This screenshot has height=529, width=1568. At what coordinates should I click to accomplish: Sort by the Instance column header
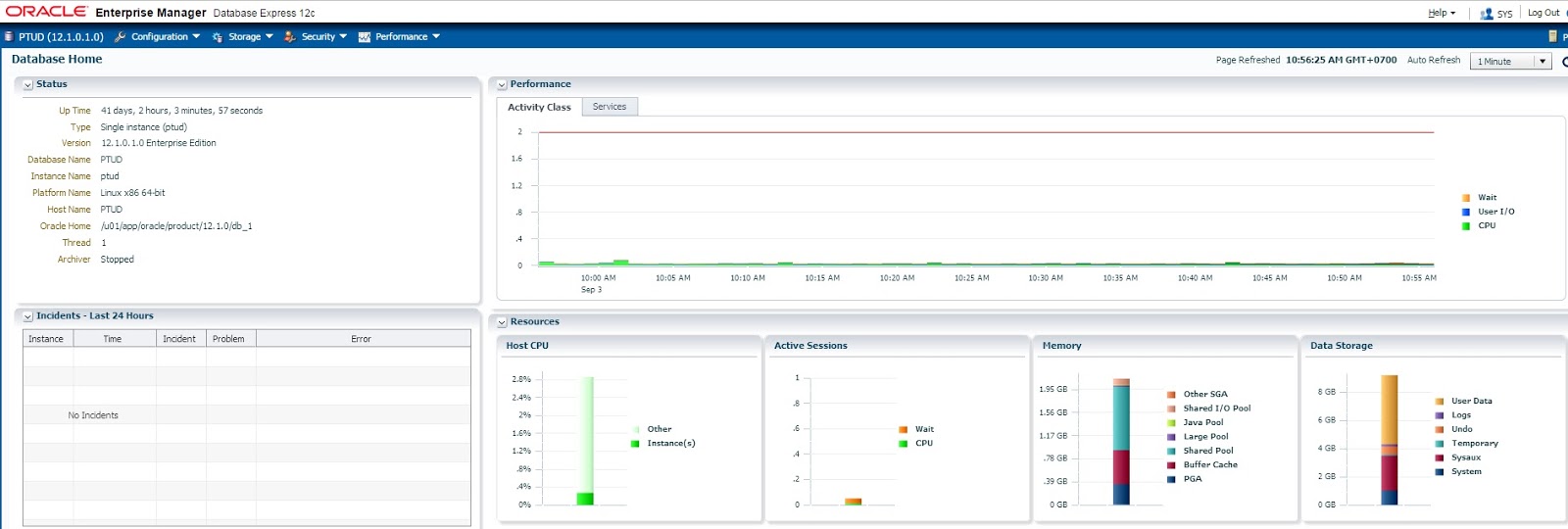tap(48, 339)
